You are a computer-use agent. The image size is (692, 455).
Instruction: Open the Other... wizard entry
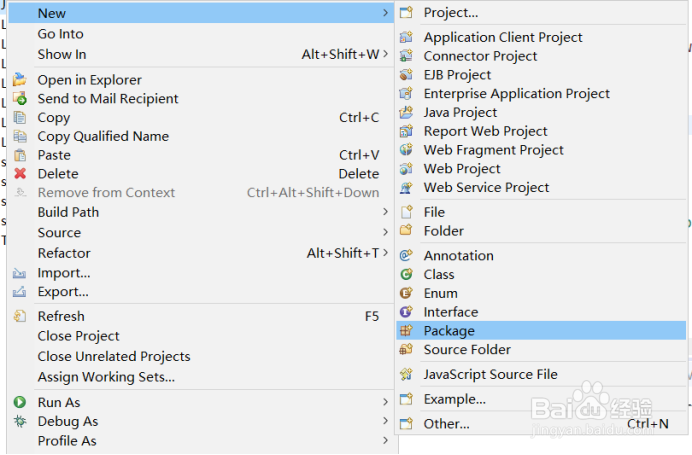446,424
